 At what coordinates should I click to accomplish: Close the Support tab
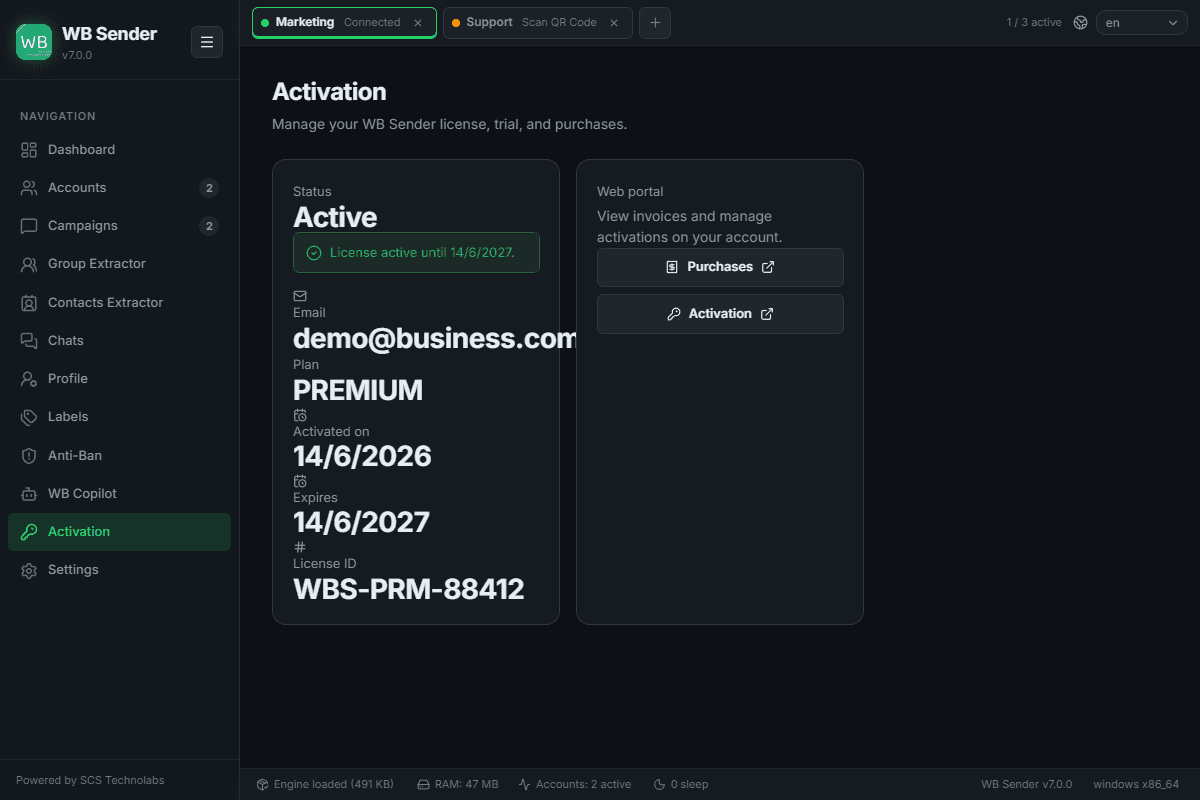click(x=614, y=23)
